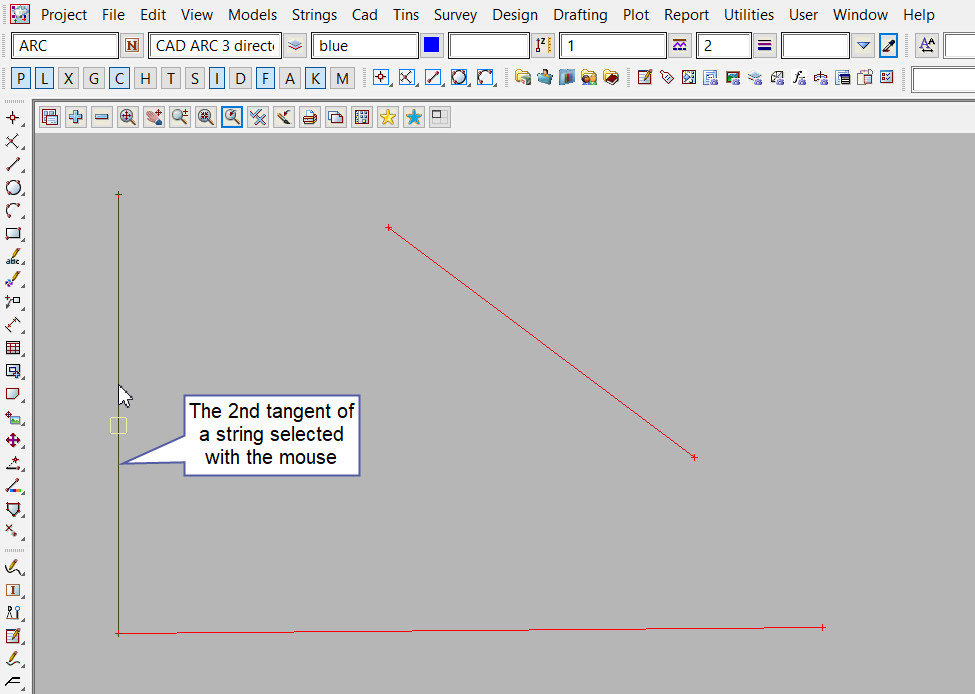Open the model layers list icon
This screenshot has height=694, width=975.
coord(295,46)
